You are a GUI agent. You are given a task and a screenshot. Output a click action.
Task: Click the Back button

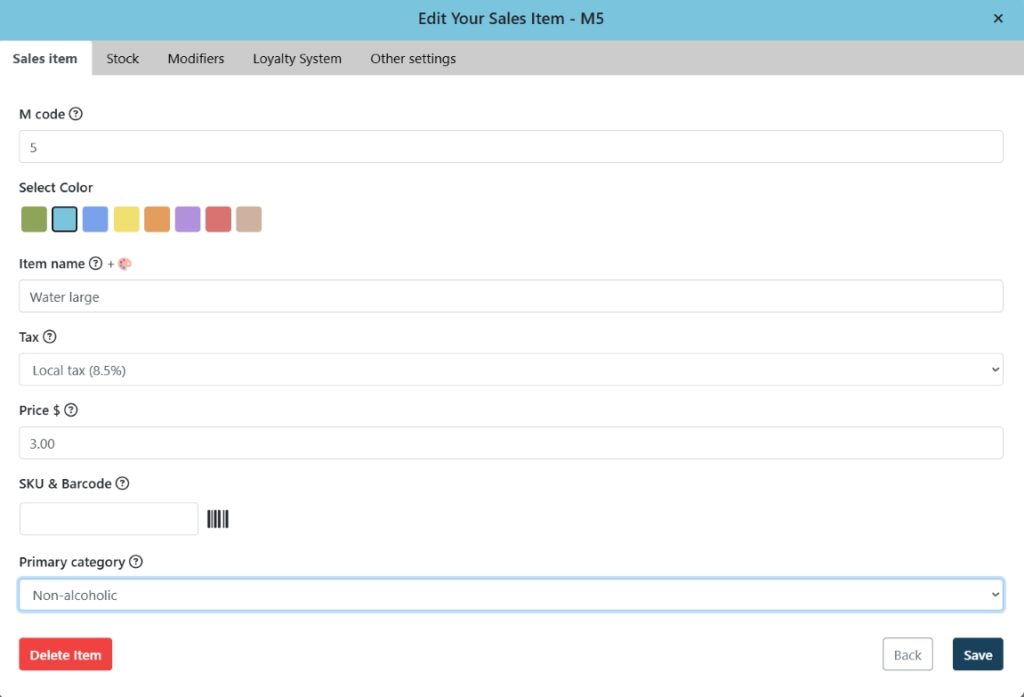(907, 655)
